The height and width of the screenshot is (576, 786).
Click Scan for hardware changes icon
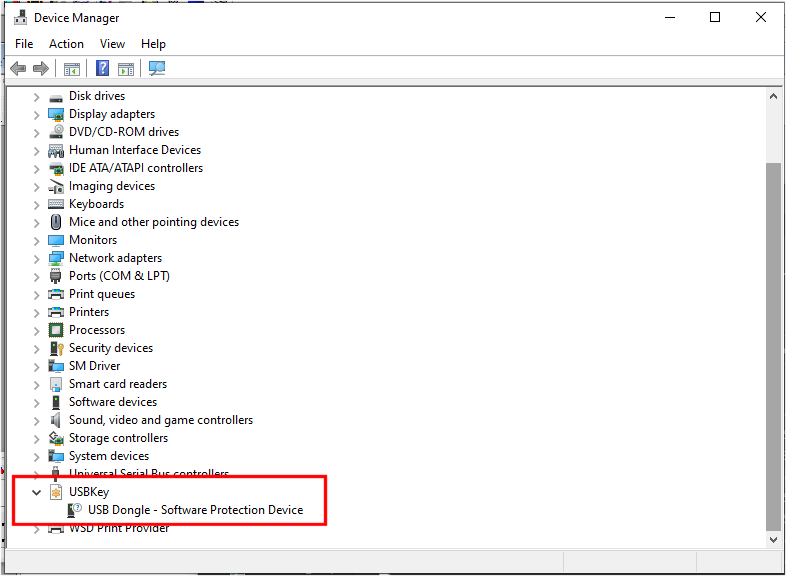coord(157,68)
